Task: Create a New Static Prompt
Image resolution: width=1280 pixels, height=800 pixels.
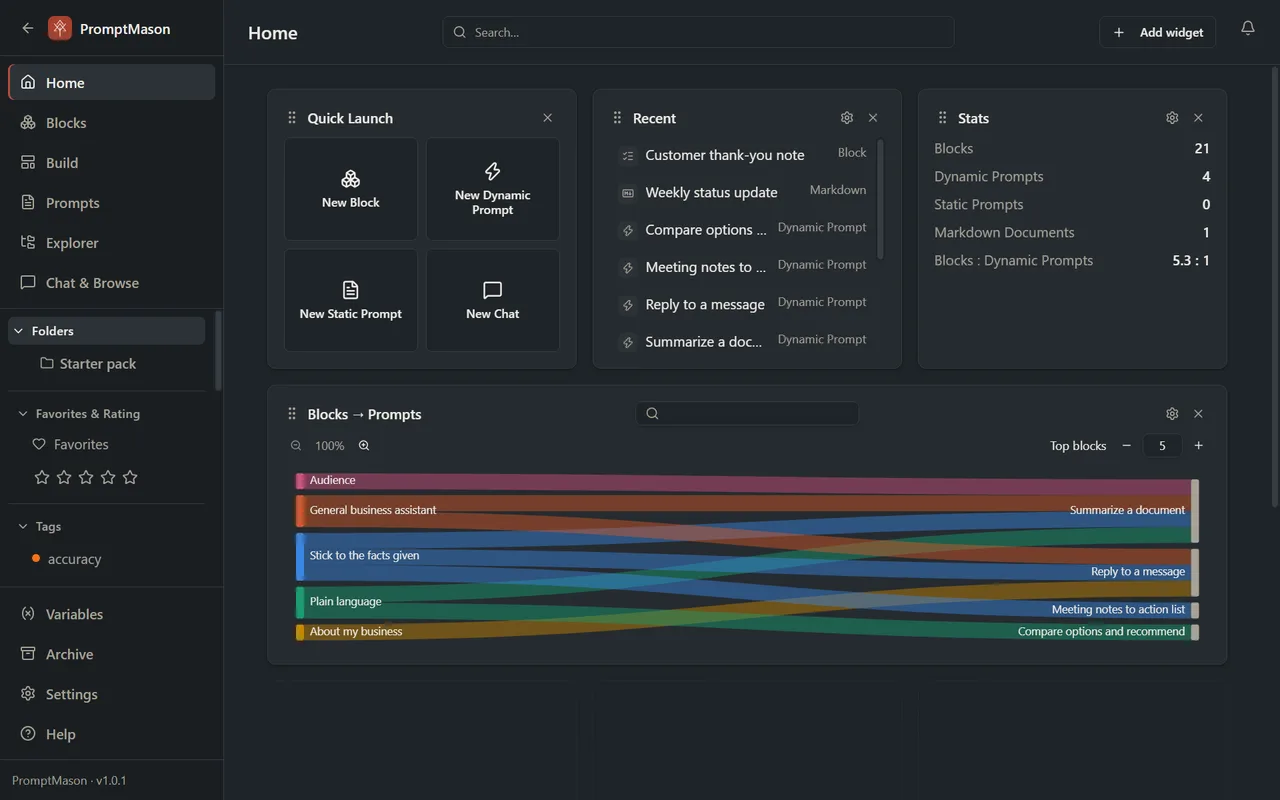Action: coord(351,300)
